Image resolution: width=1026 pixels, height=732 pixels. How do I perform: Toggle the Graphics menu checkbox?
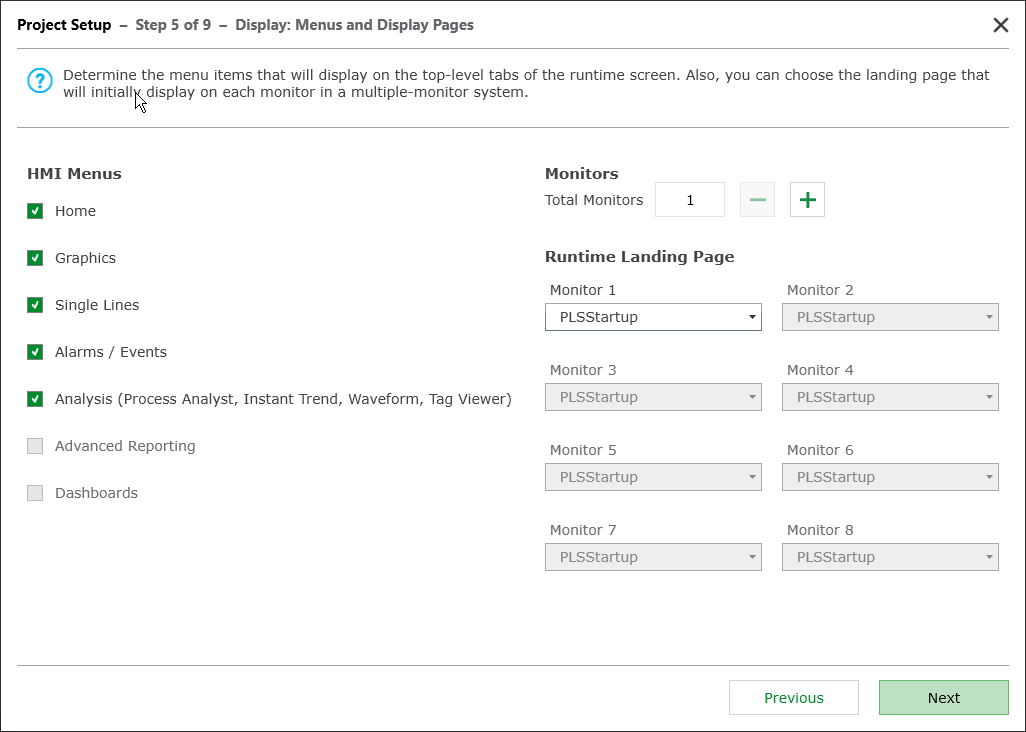pos(35,258)
